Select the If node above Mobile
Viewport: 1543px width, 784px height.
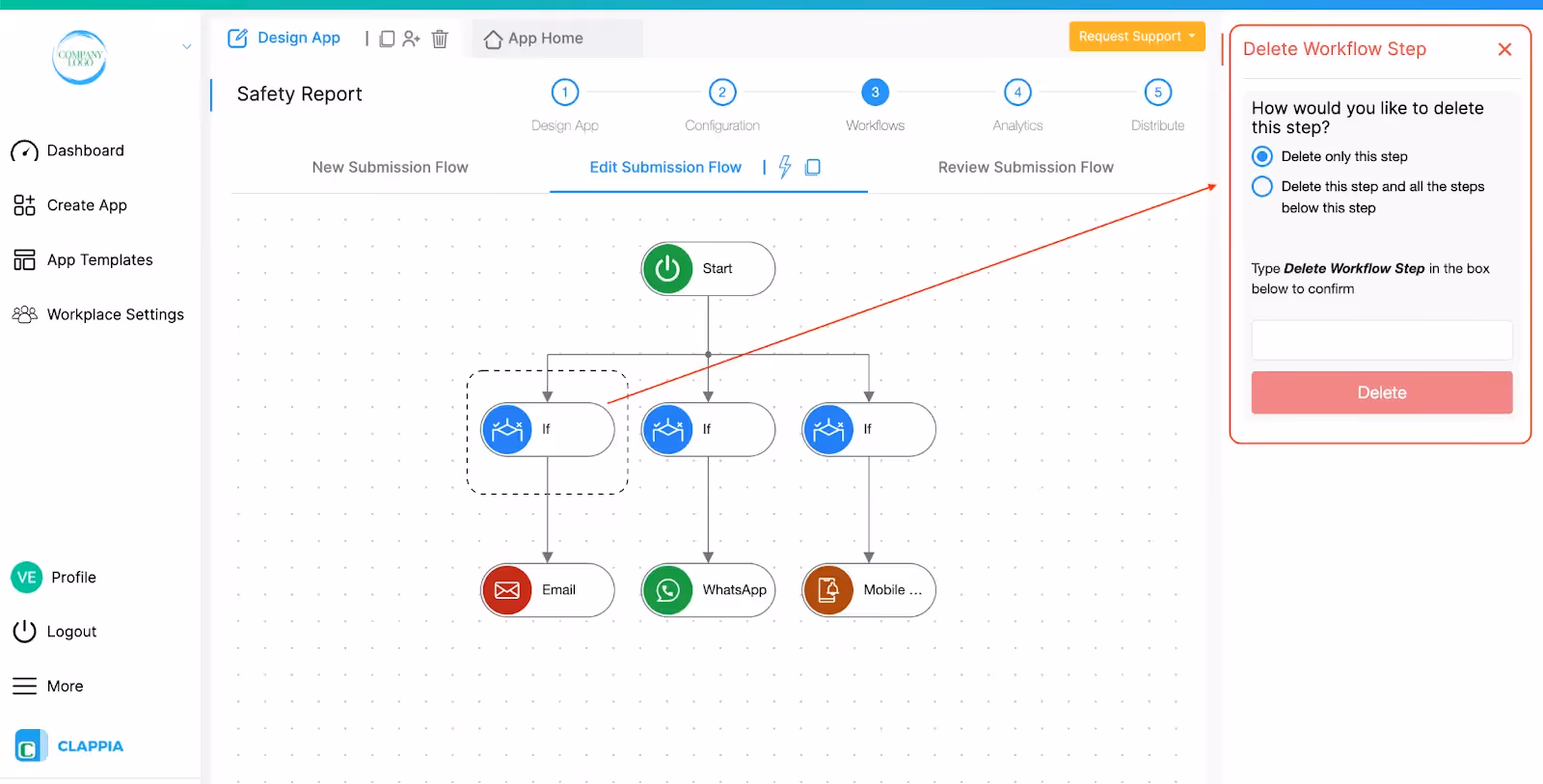[x=869, y=430]
